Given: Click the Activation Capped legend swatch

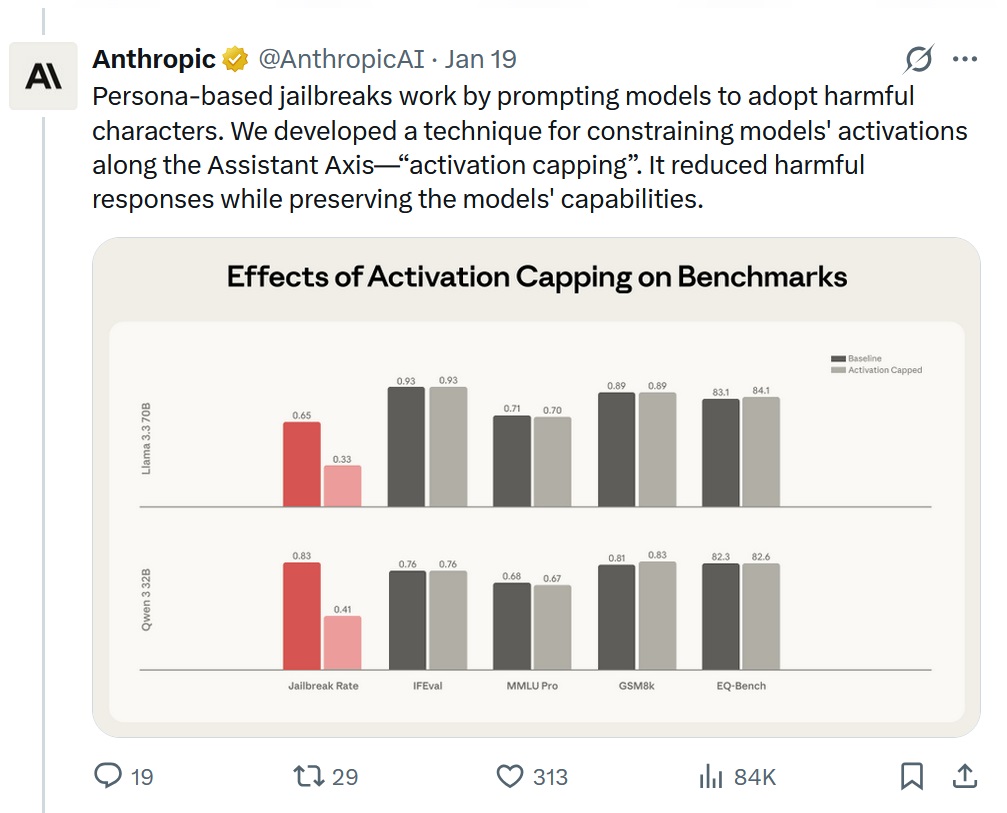Looking at the screenshot, I should (x=838, y=370).
